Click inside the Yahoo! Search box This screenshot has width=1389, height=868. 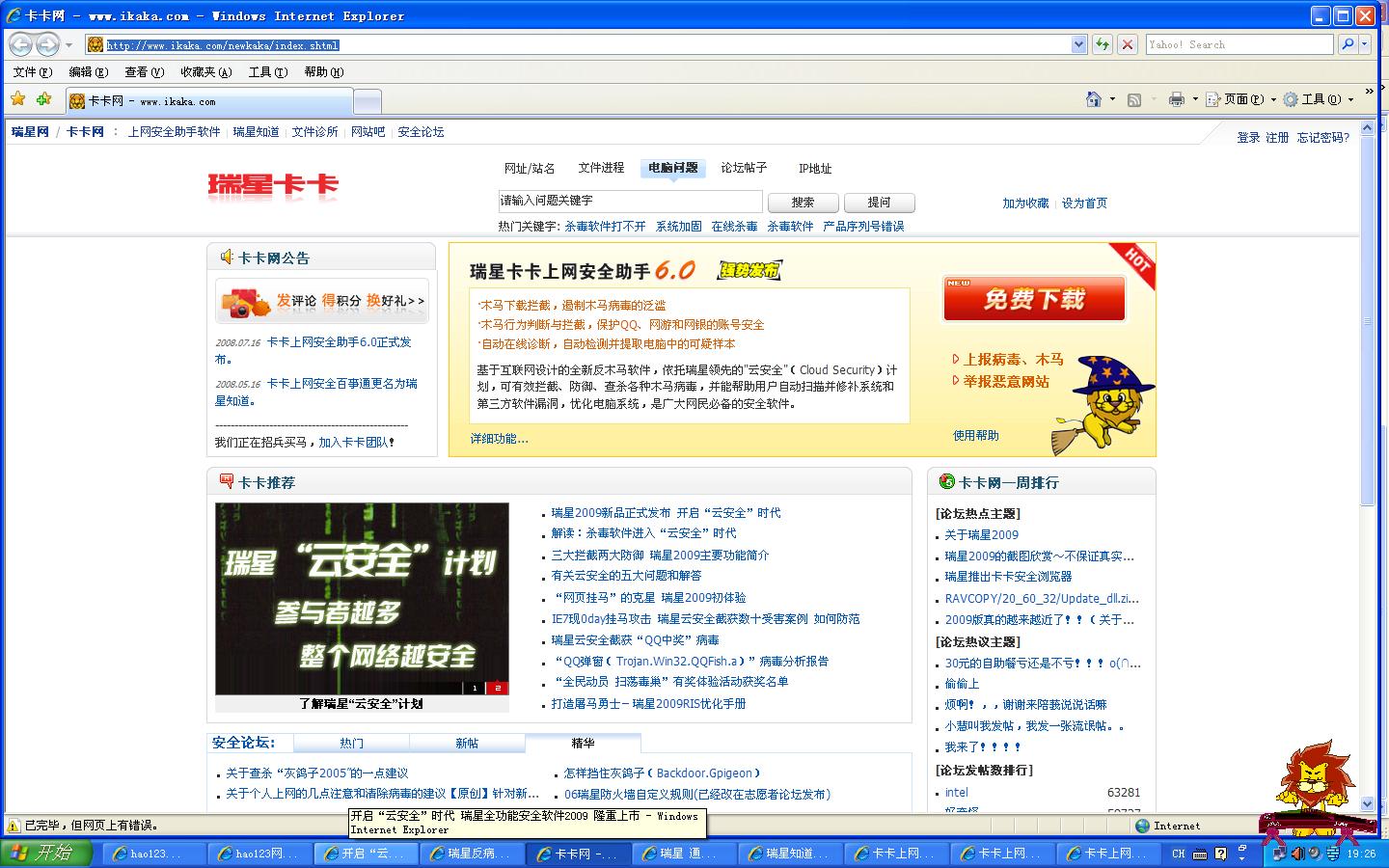[1239, 44]
